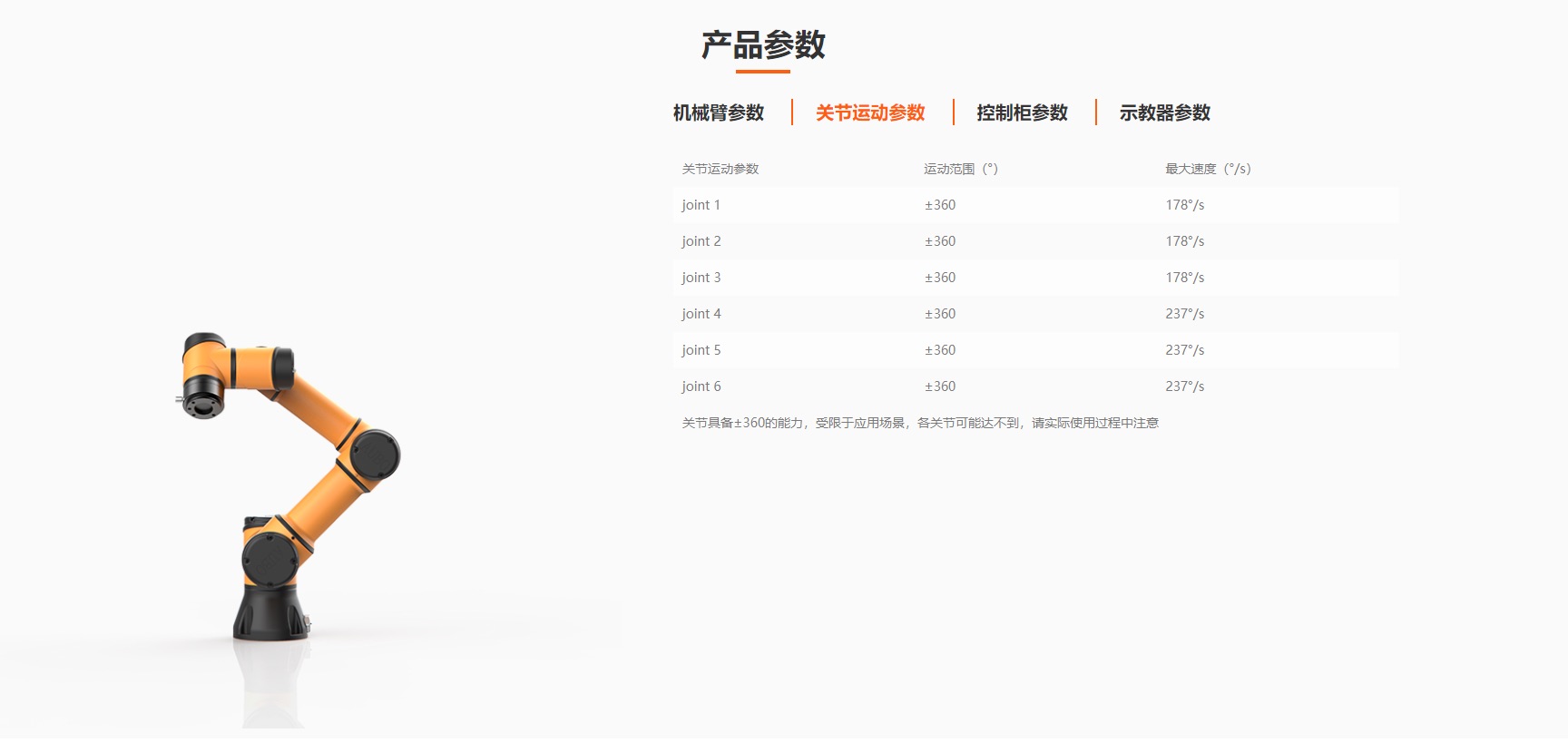Switch to the 机械臂参数 tab
Screen dimensions: 1568x743
[x=718, y=112]
